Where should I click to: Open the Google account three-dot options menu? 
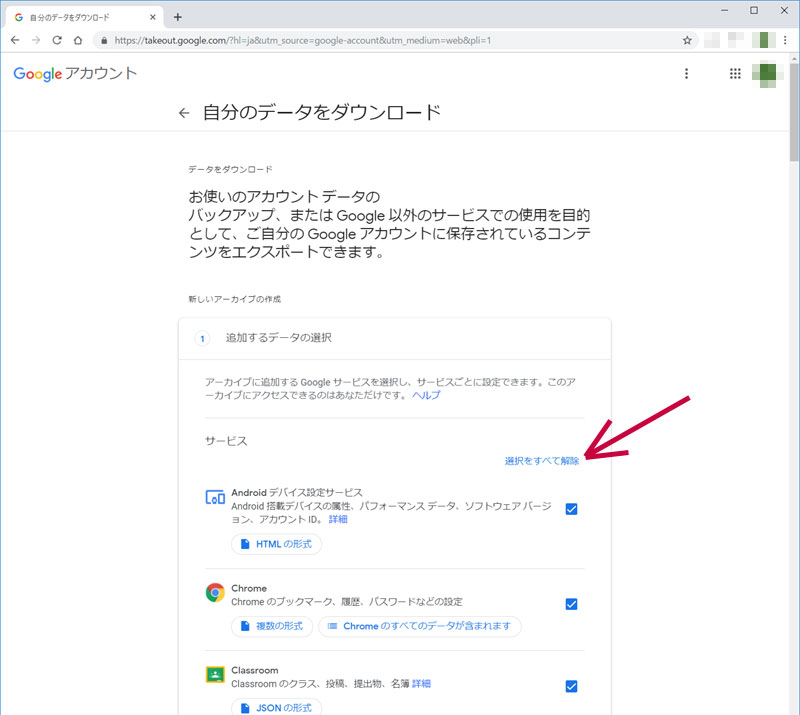tap(686, 74)
